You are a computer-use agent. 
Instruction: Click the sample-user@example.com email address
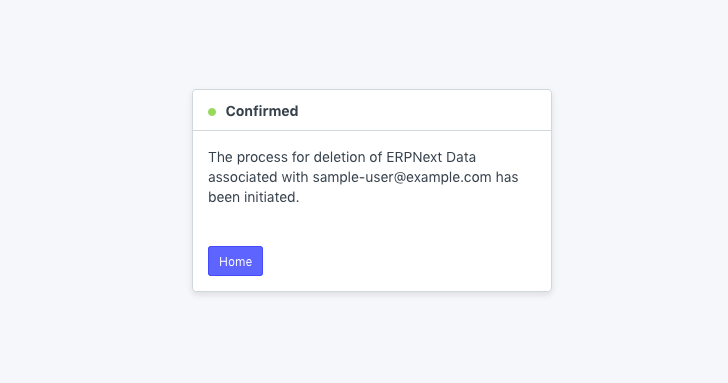point(402,177)
